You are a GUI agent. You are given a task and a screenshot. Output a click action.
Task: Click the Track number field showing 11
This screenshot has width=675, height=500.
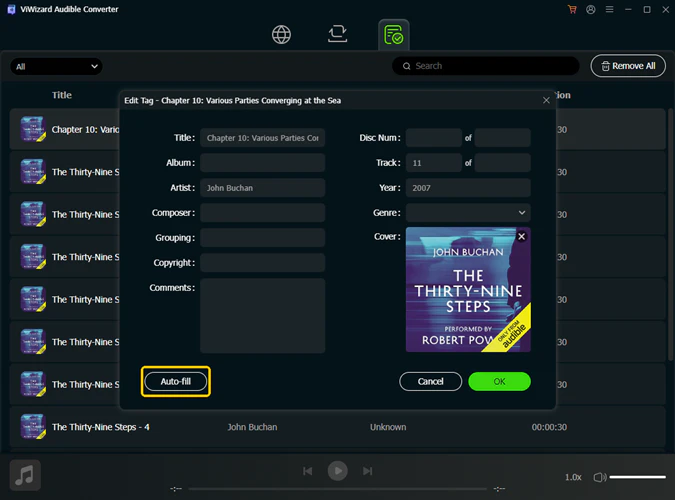pyautogui.click(x=433, y=163)
